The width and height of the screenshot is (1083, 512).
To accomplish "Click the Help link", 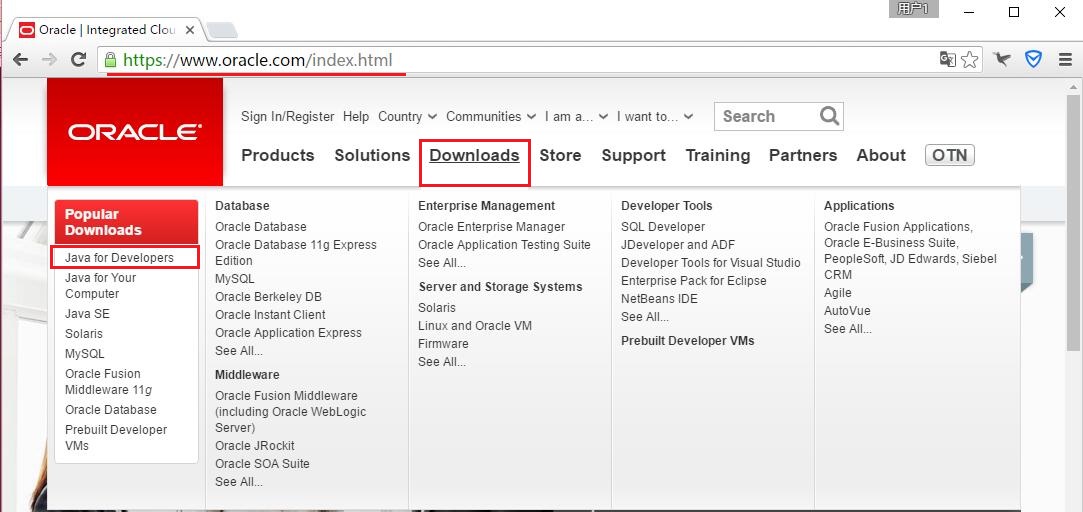I will coord(356,117).
